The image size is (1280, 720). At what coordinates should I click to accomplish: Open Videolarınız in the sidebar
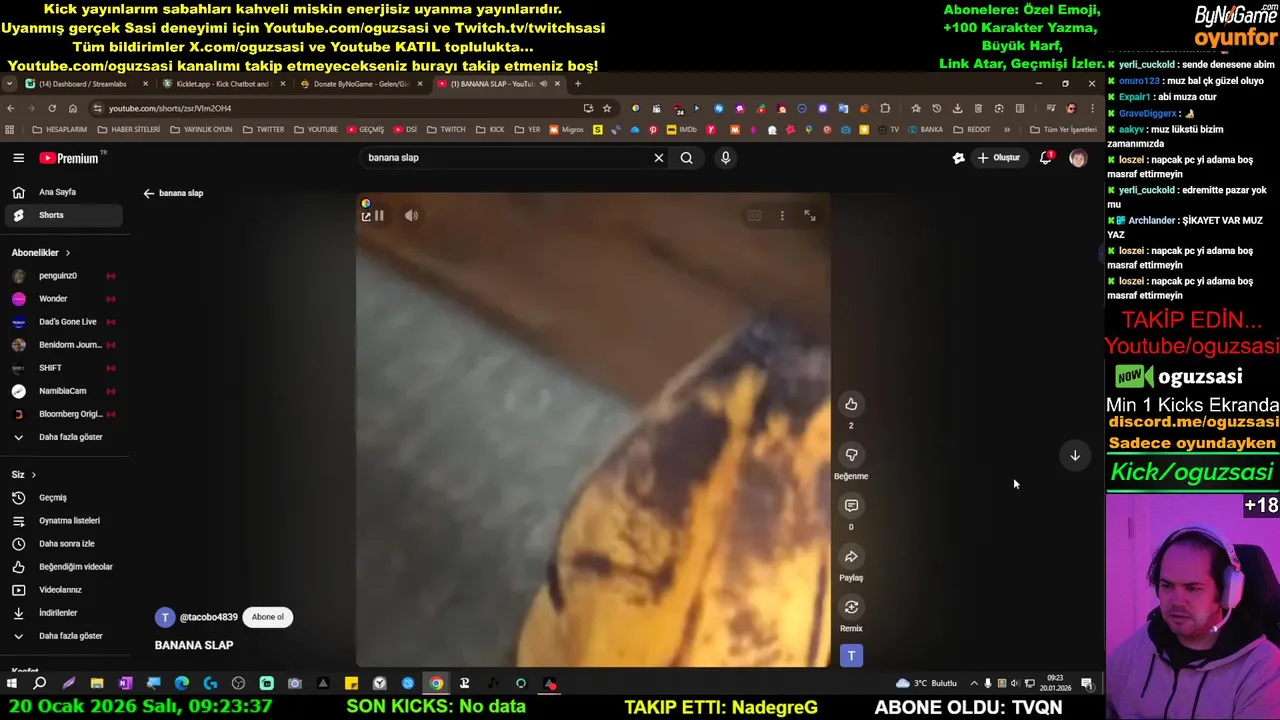point(62,590)
